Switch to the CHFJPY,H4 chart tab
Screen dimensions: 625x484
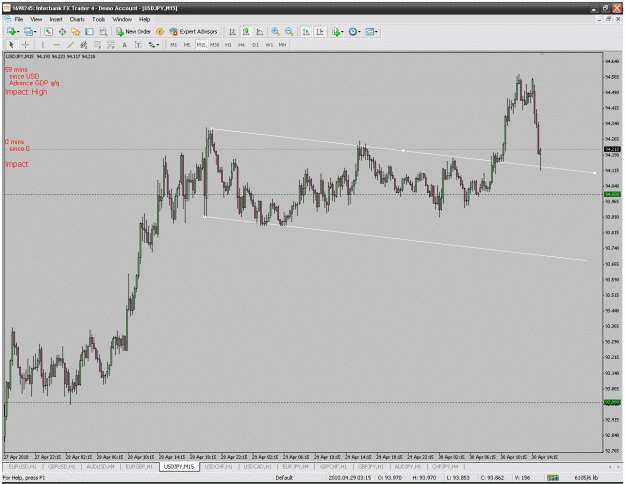[x=445, y=466]
